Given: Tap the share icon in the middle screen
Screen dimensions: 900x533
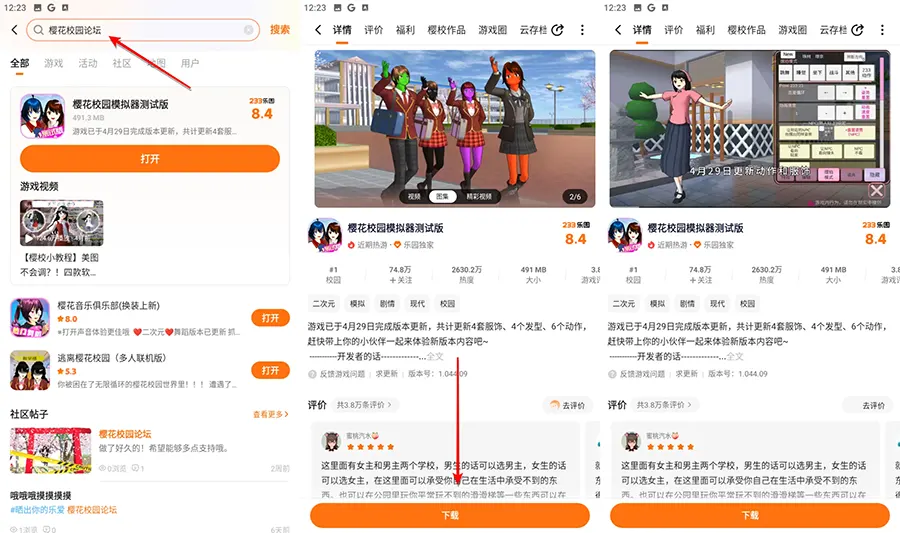Looking at the screenshot, I should [x=557, y=30].
